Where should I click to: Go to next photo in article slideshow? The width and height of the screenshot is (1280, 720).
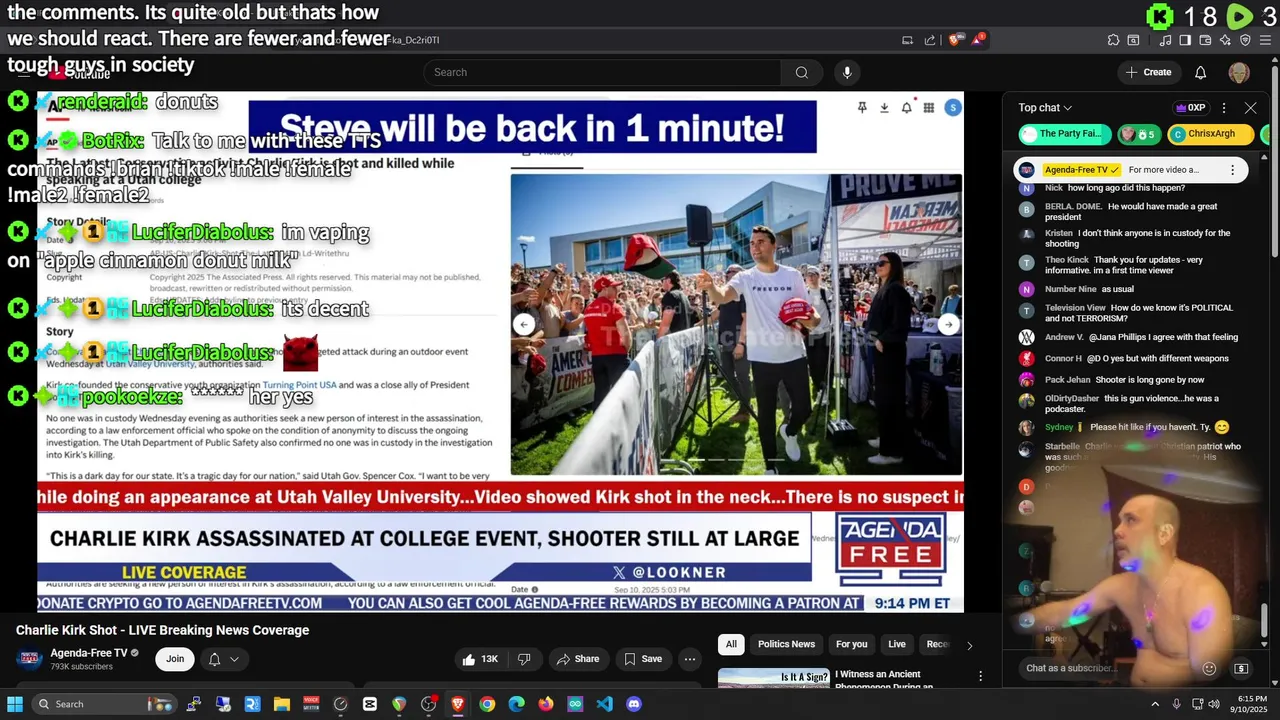(948, 324)
